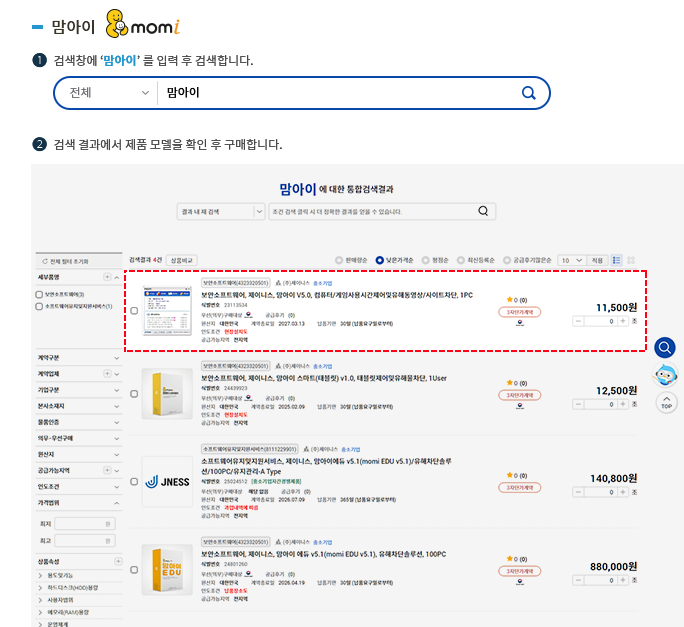Open the 결과 내 재 검색 dropdown
Image resolution: width=684 pixels, height=627 pixels.
click(221, 212)
